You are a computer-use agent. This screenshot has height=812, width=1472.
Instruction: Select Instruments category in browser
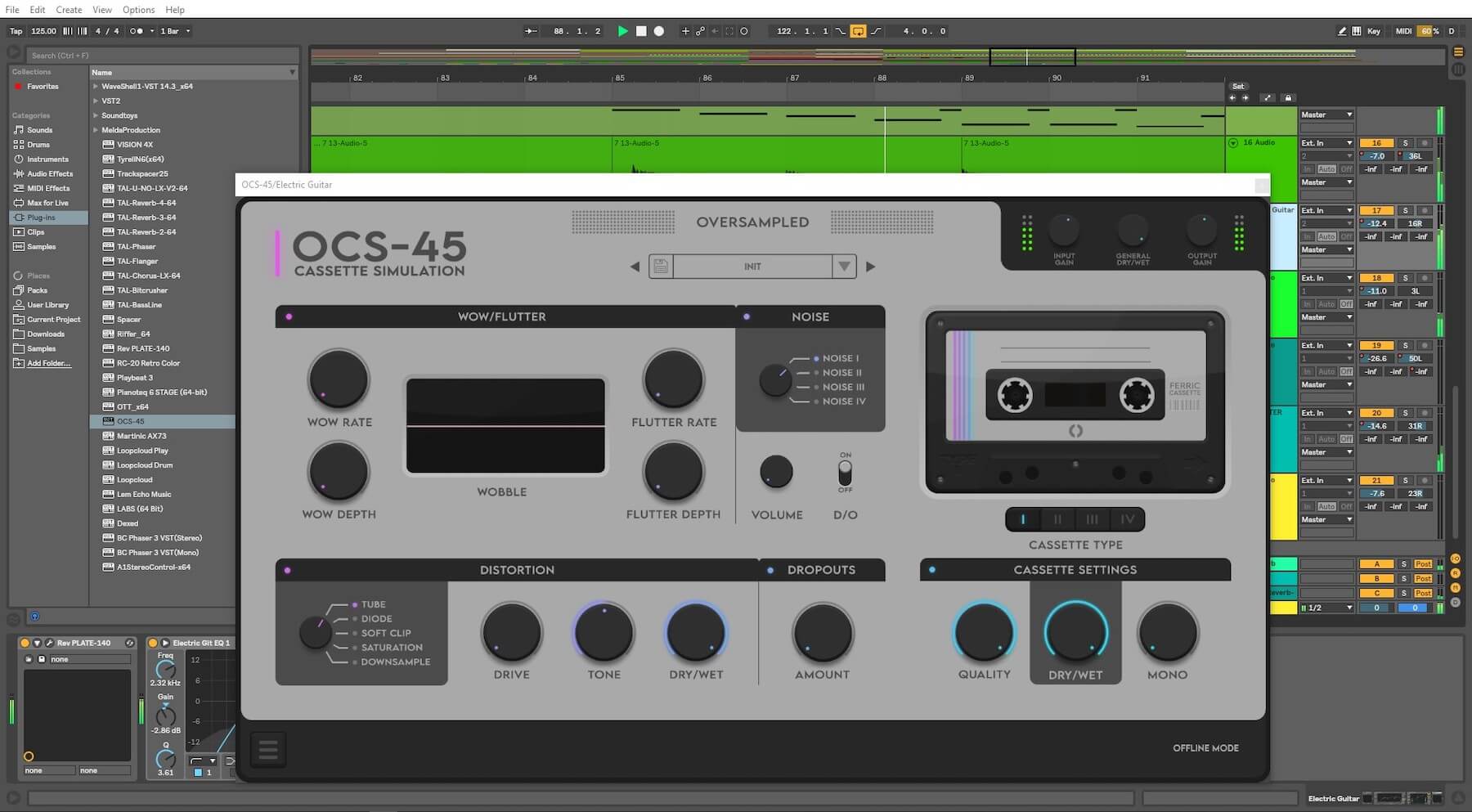point(47,159)
